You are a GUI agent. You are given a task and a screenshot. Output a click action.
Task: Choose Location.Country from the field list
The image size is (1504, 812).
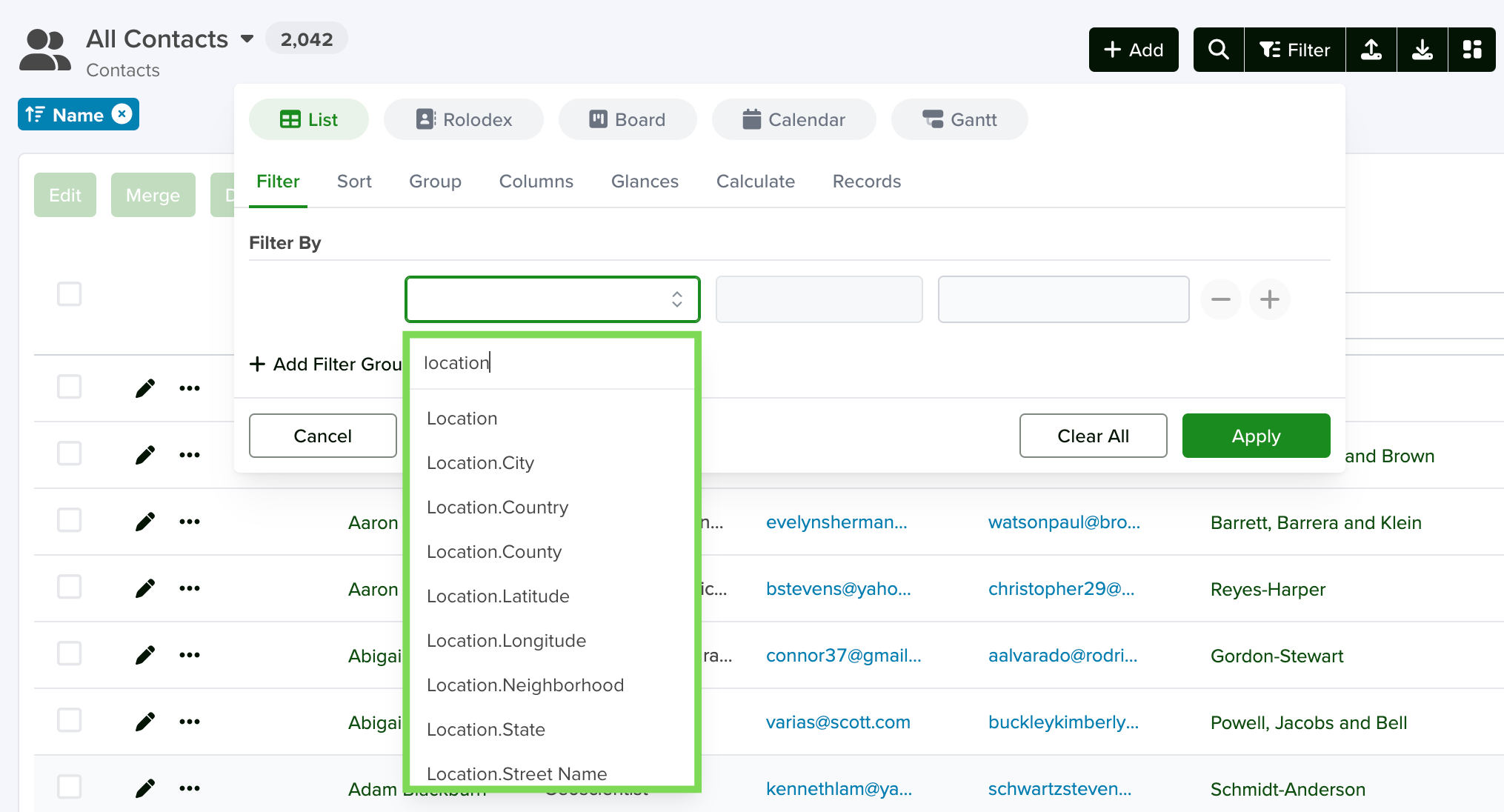pyautogui.click(x=552, y=507)
